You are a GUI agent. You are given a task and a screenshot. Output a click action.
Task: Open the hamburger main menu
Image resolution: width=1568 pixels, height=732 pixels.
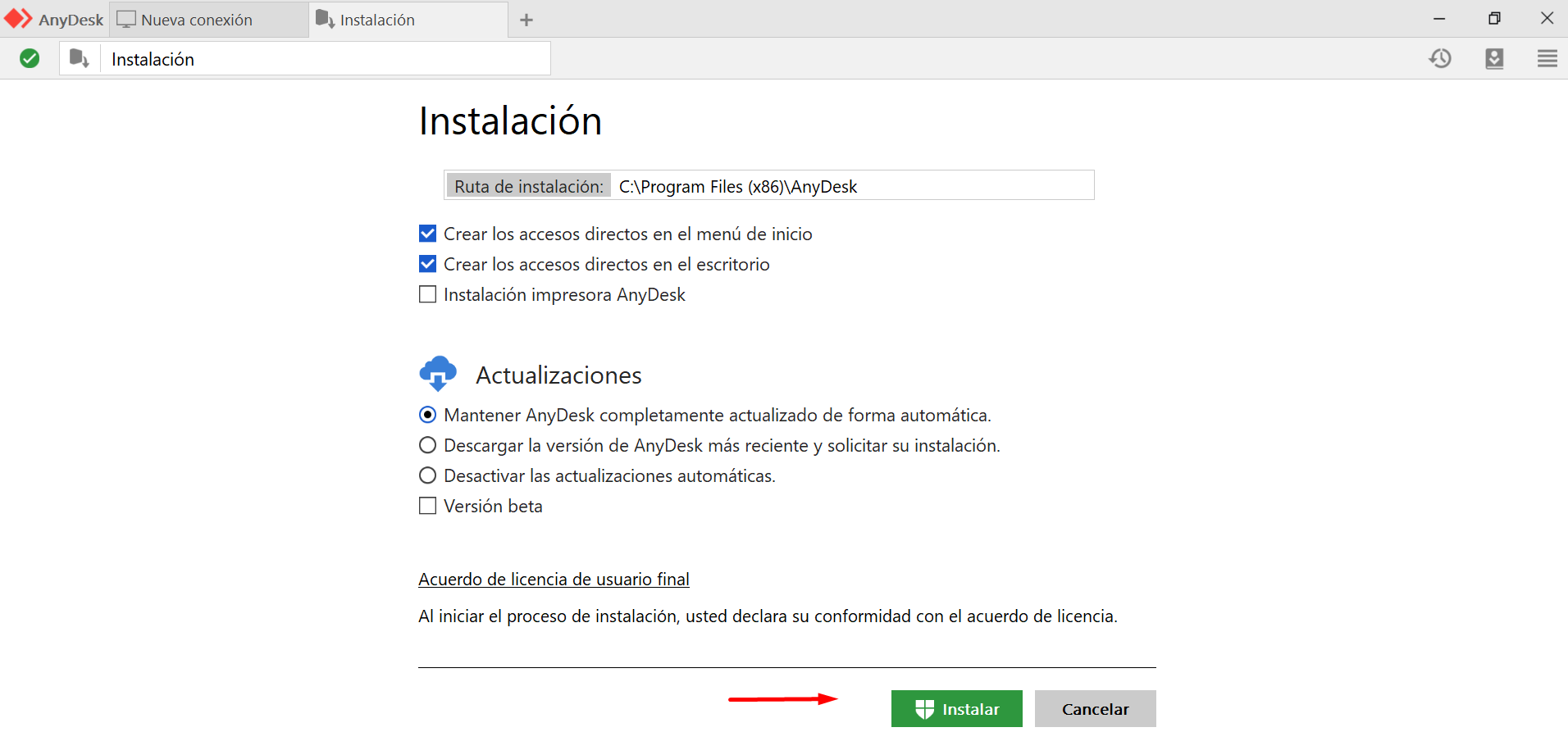[1547, 58]
